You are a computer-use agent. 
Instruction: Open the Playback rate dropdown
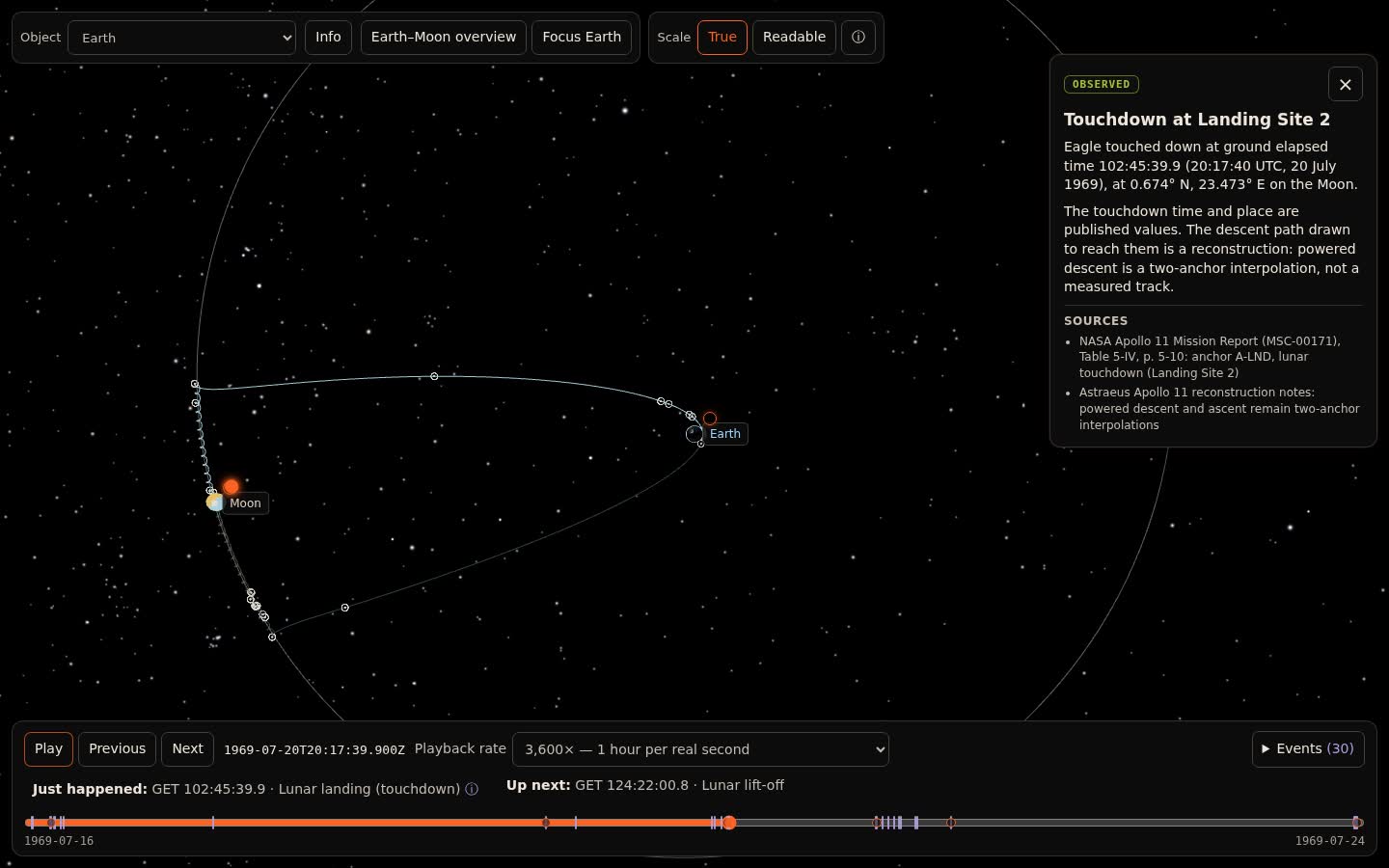click(x=700, y=749)
